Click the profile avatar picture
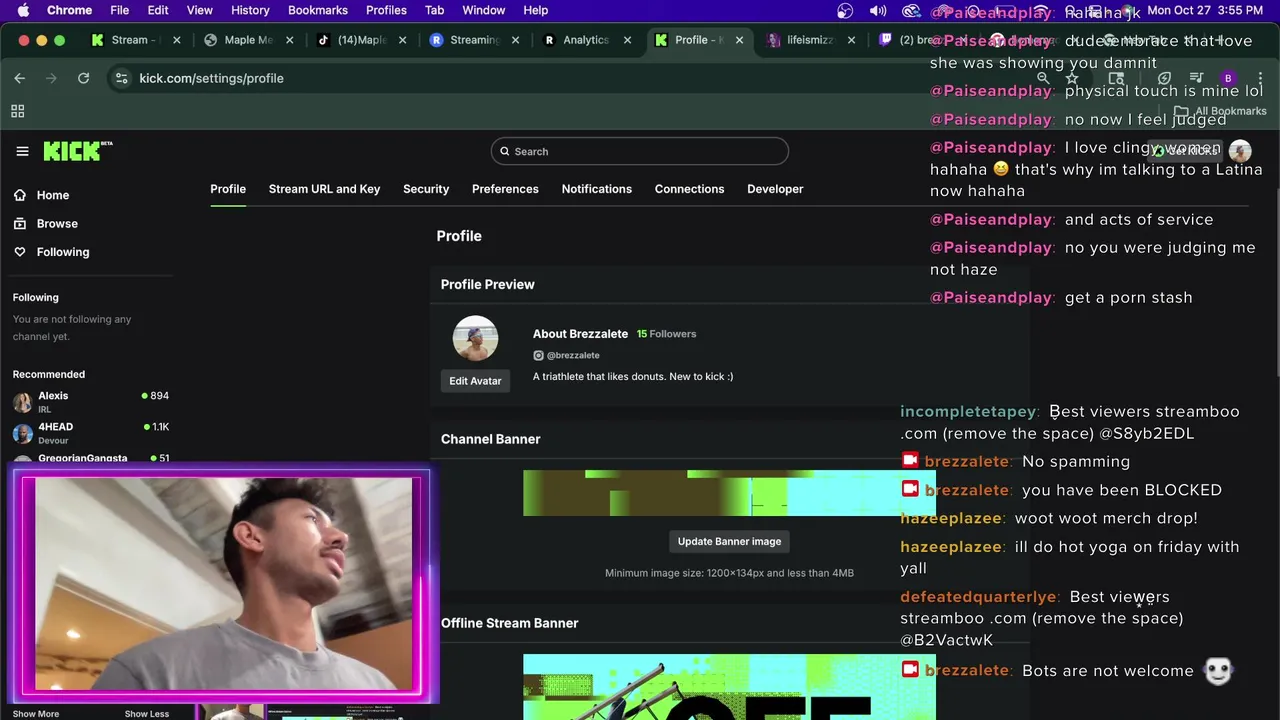The height and width of the screenshot is (720, 1280). pos(475,338)
